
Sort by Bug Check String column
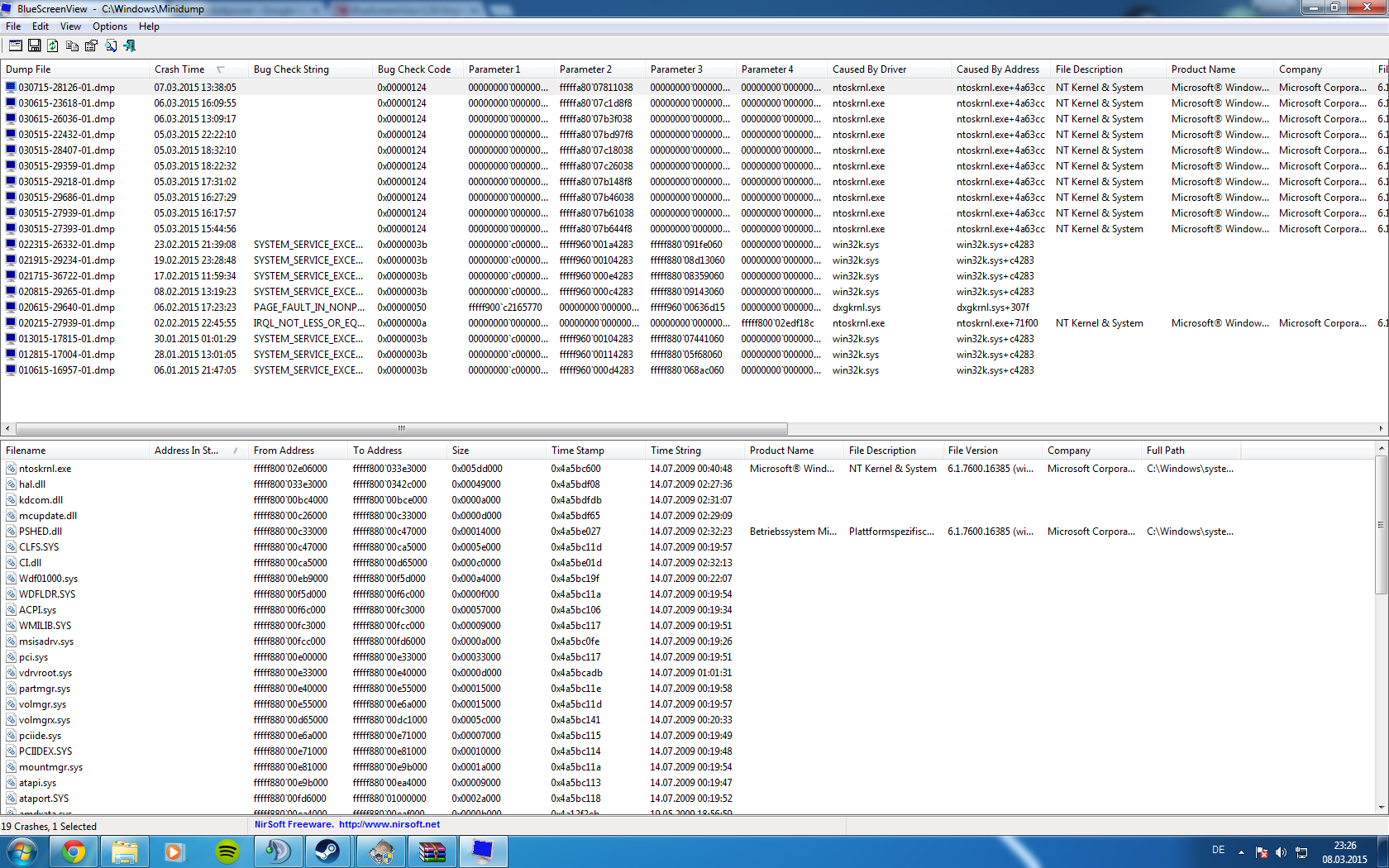[310, 69]
